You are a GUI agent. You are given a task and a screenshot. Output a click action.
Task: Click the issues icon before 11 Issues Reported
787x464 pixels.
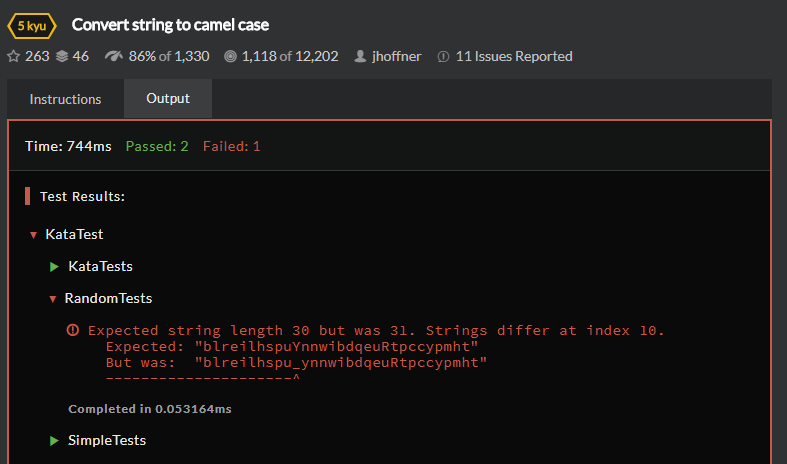(443, 57)
